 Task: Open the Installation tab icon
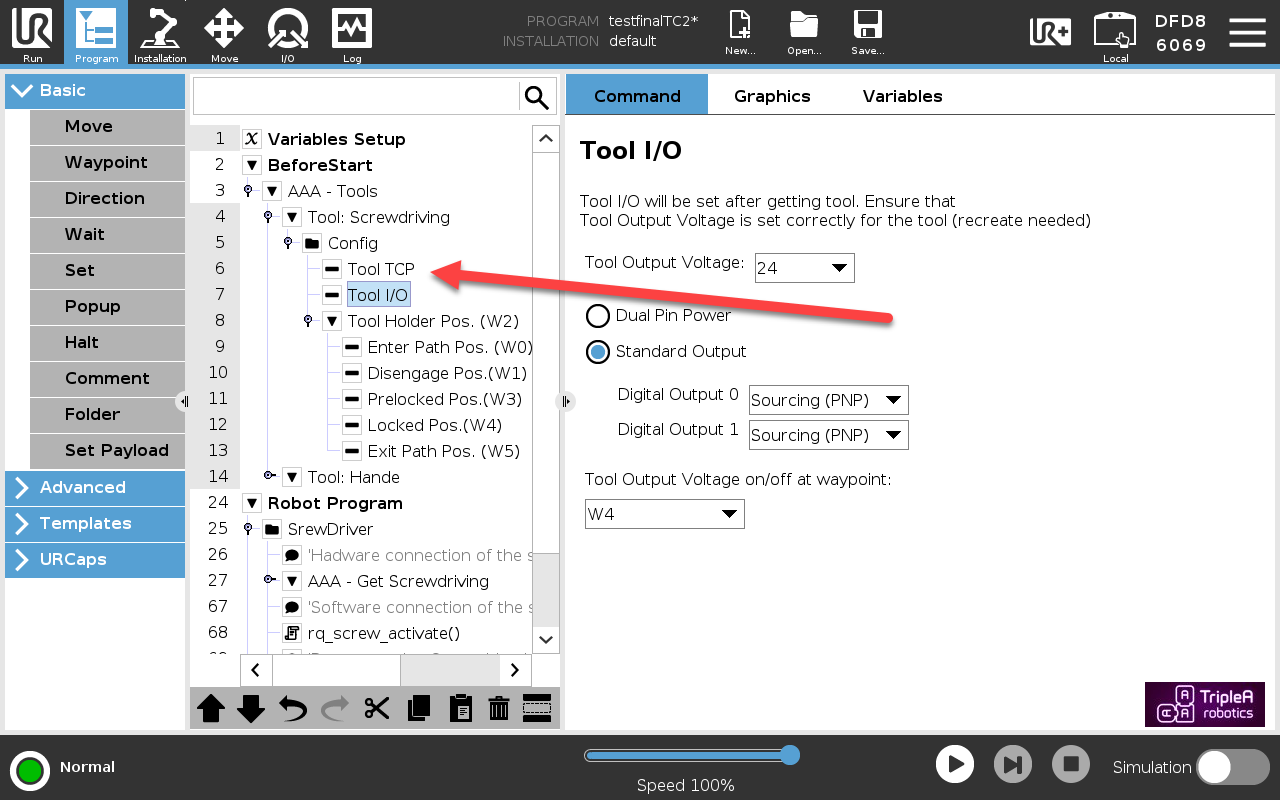coord(160,32)
